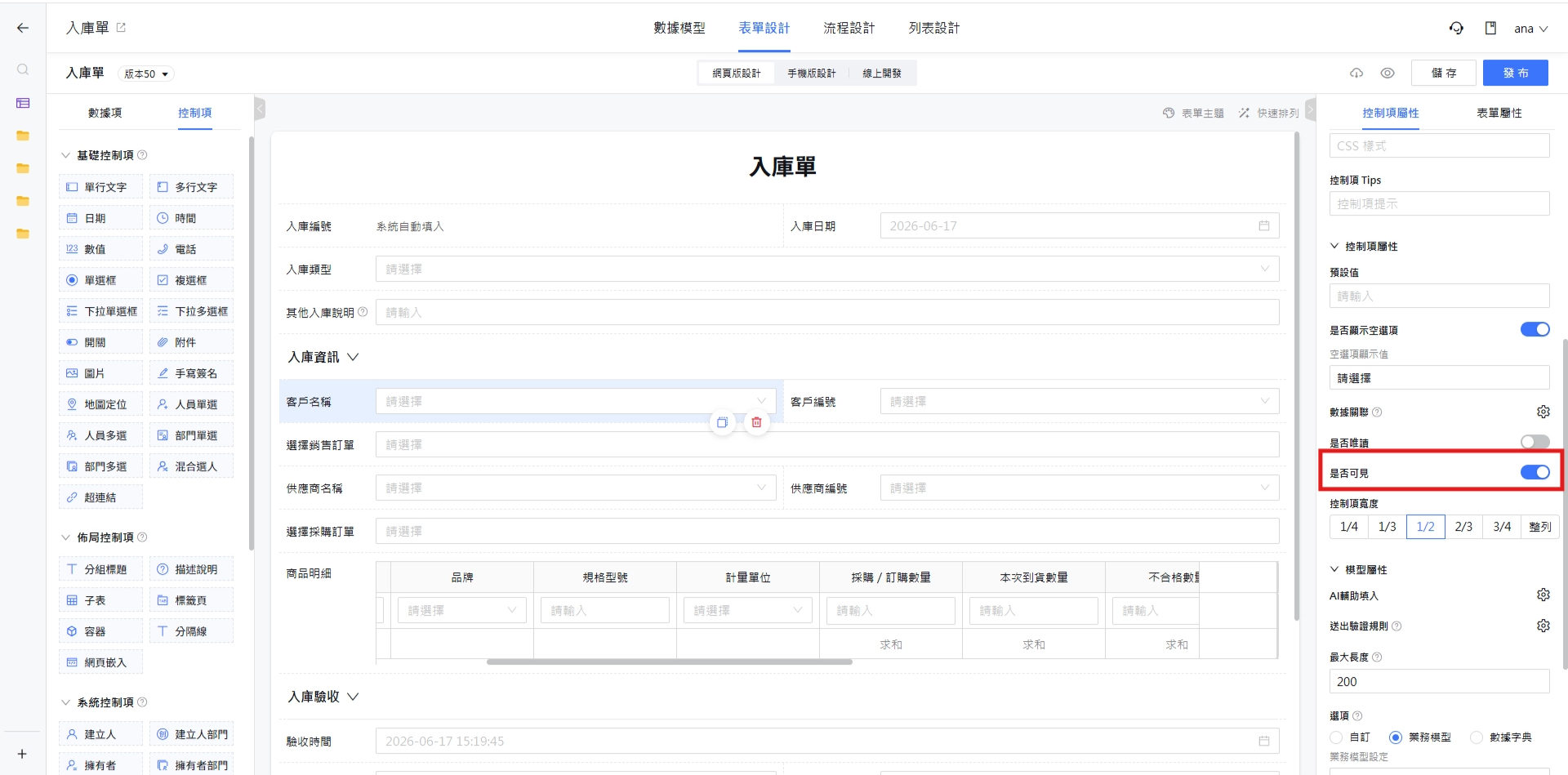Add the 超連結 control

click(x=100, y=497)
